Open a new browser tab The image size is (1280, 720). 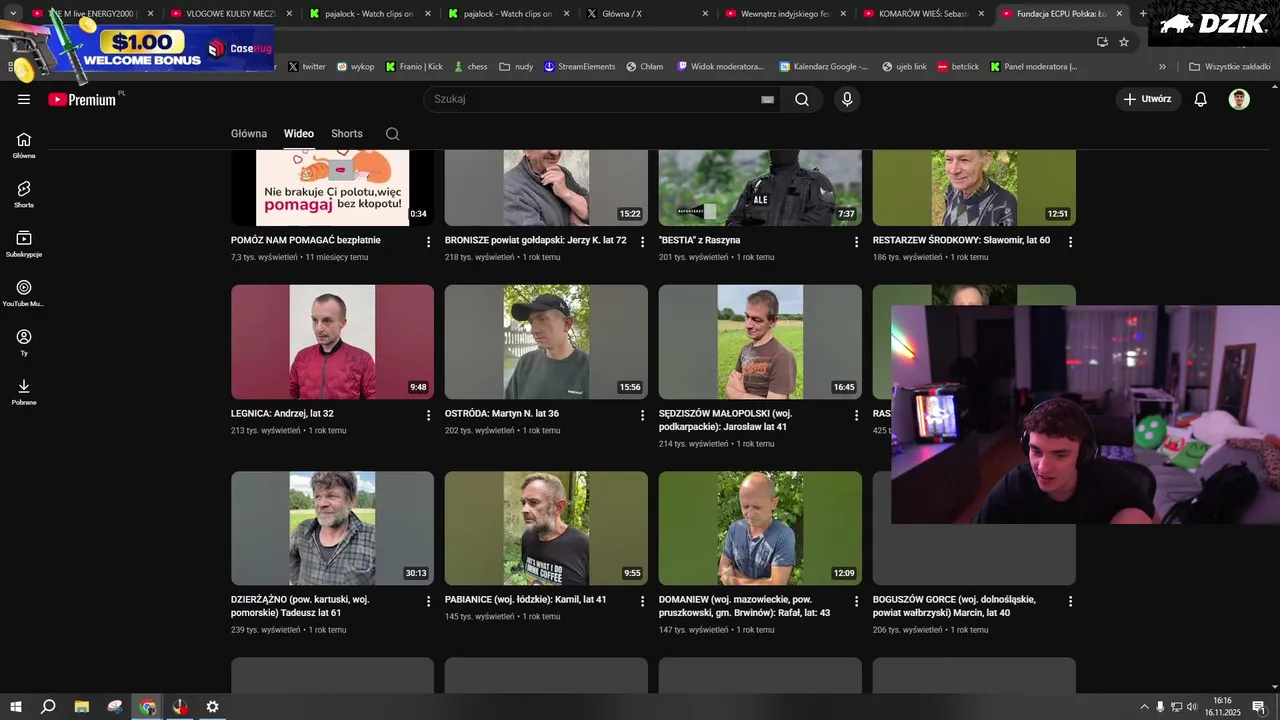click(x=1143, y=14)
